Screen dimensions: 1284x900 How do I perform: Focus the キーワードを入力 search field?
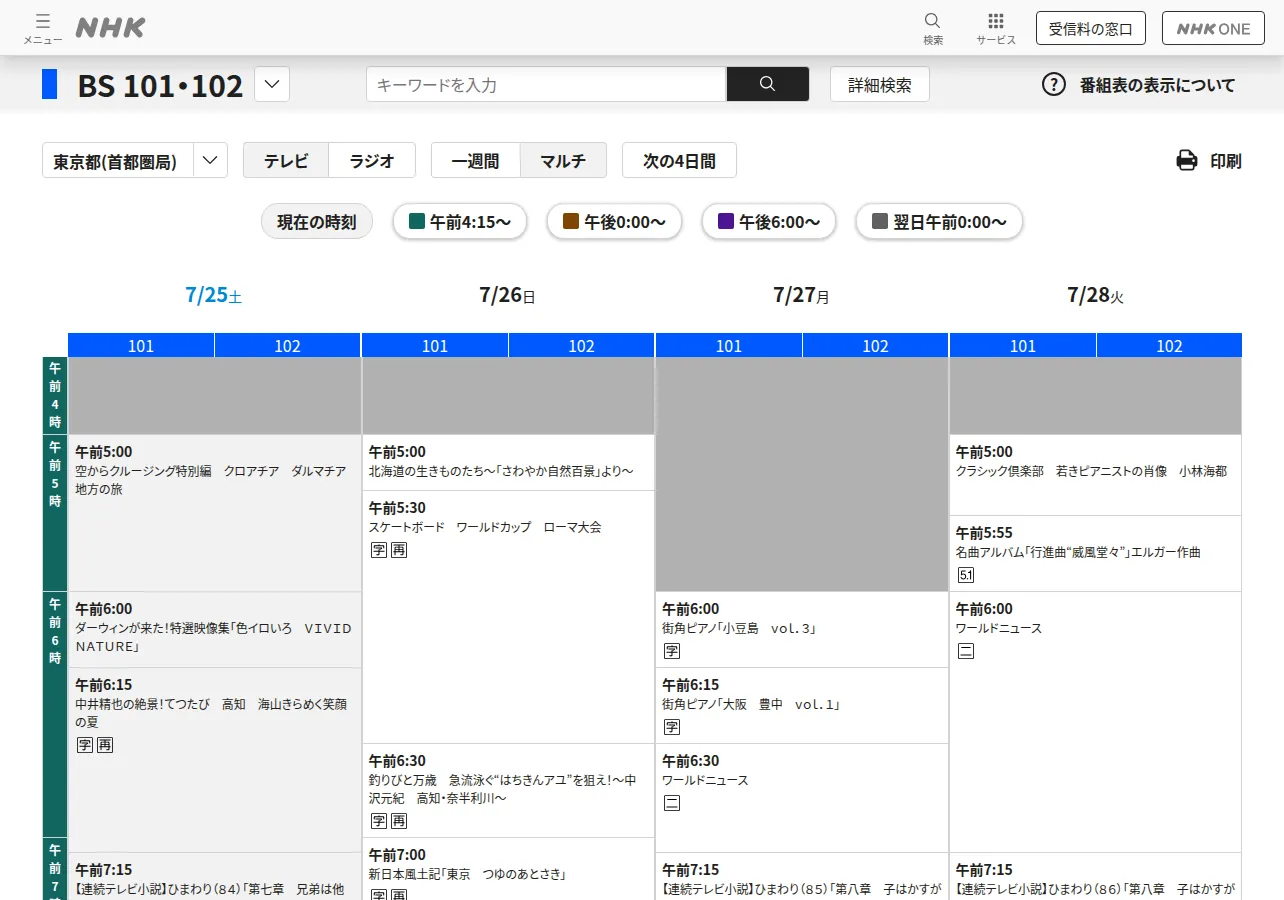click(546, 84)
